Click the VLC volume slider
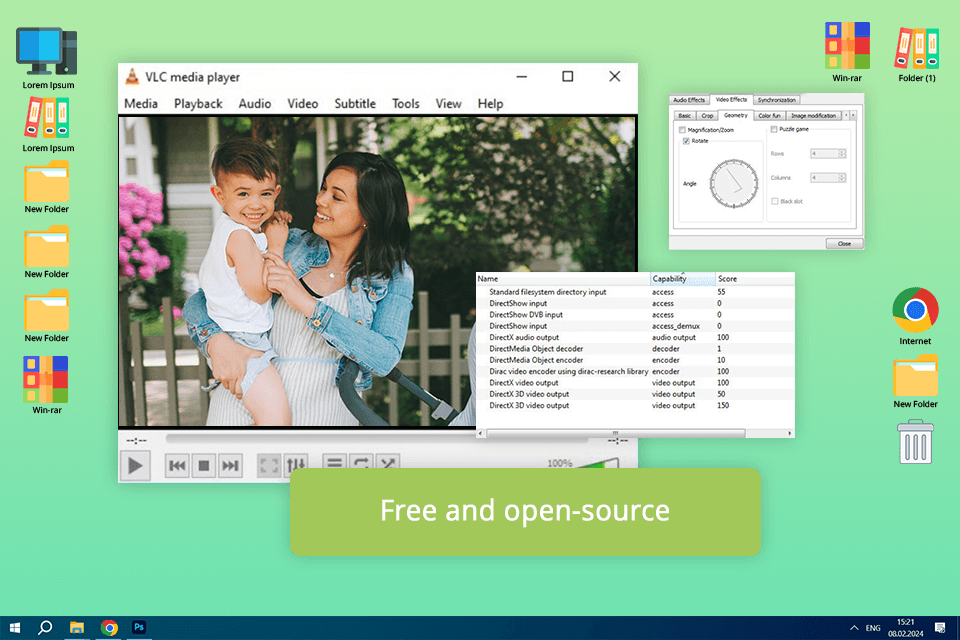The width and height of the screenshot is (960, 640). [x=597, y=464]
